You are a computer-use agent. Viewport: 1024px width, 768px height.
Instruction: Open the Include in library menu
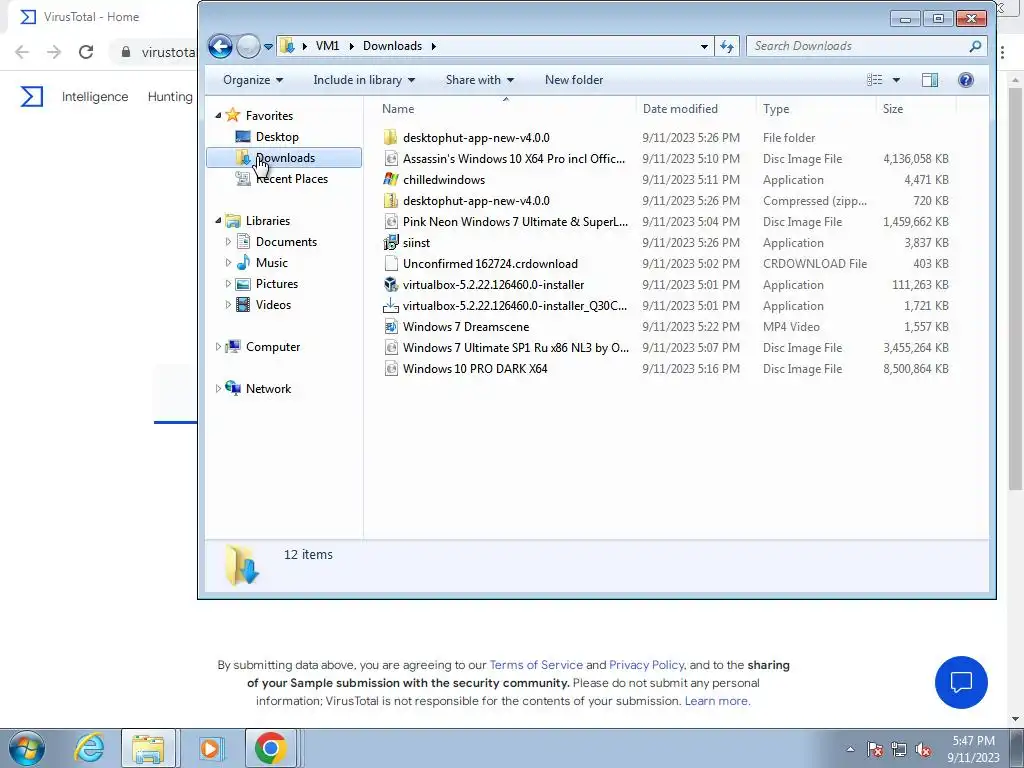tap(364, 80)
